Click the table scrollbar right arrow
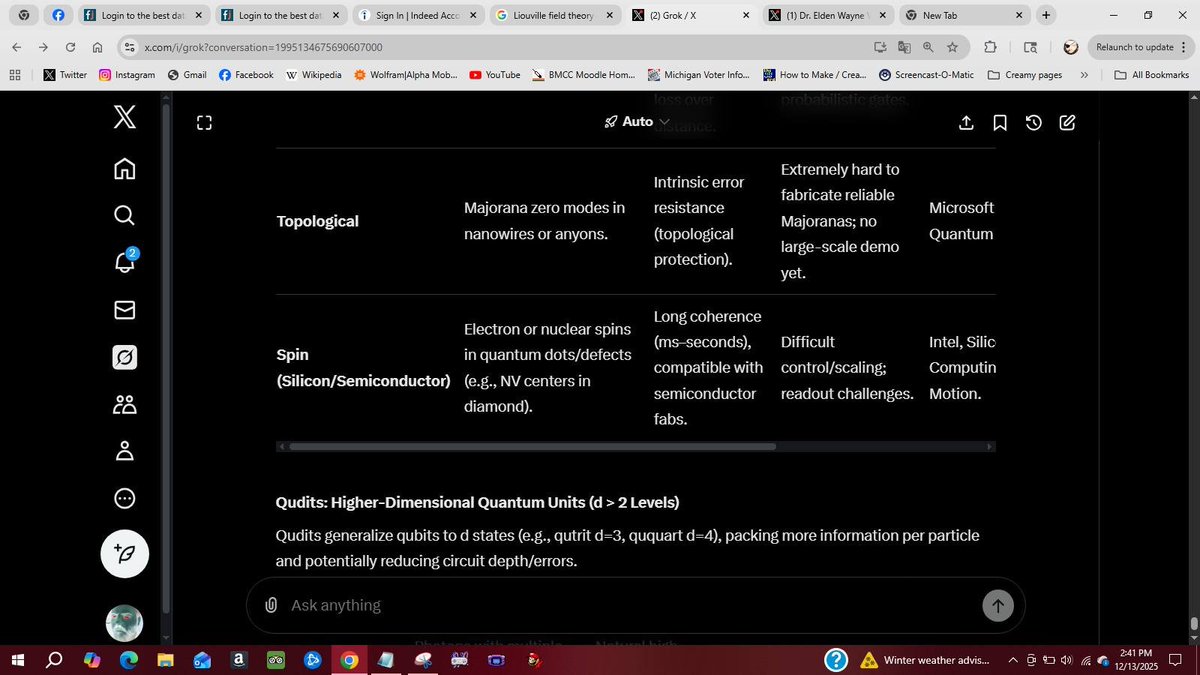Viewport: 1200px width, 675px height. (x=990, y=446)
